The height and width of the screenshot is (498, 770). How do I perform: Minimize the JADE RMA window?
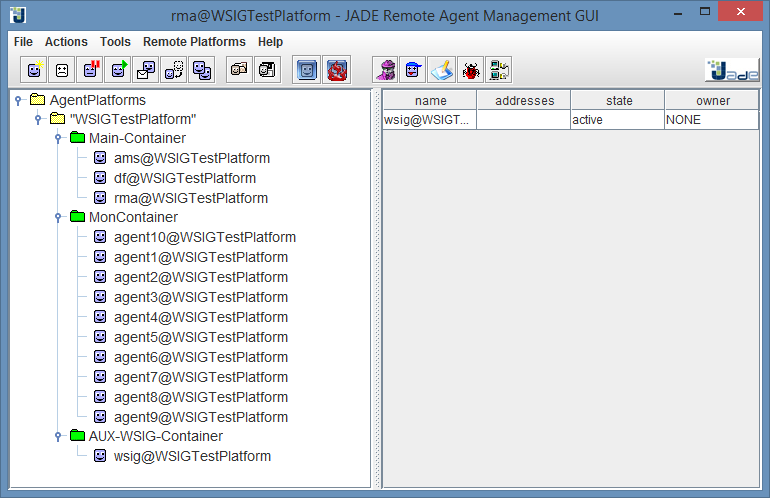click(x=678, y=13)
